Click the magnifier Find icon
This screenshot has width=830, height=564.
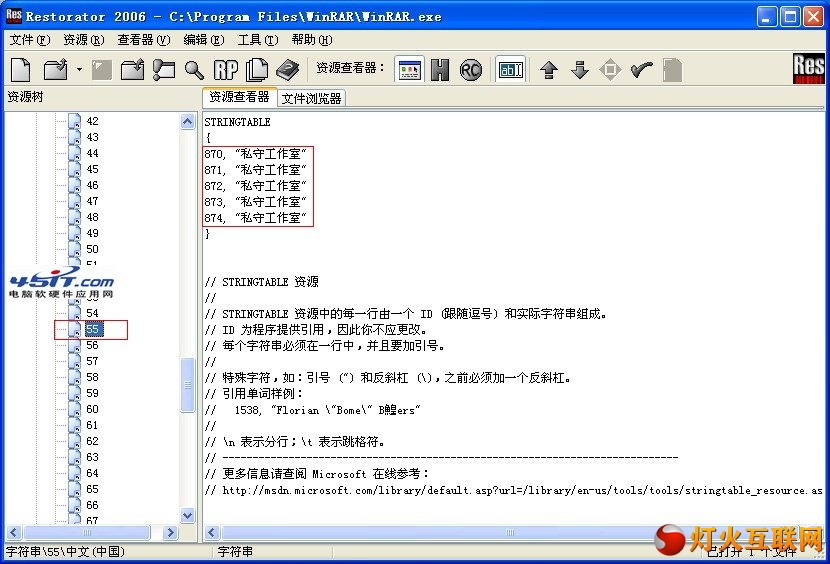(x=194, y=69)
